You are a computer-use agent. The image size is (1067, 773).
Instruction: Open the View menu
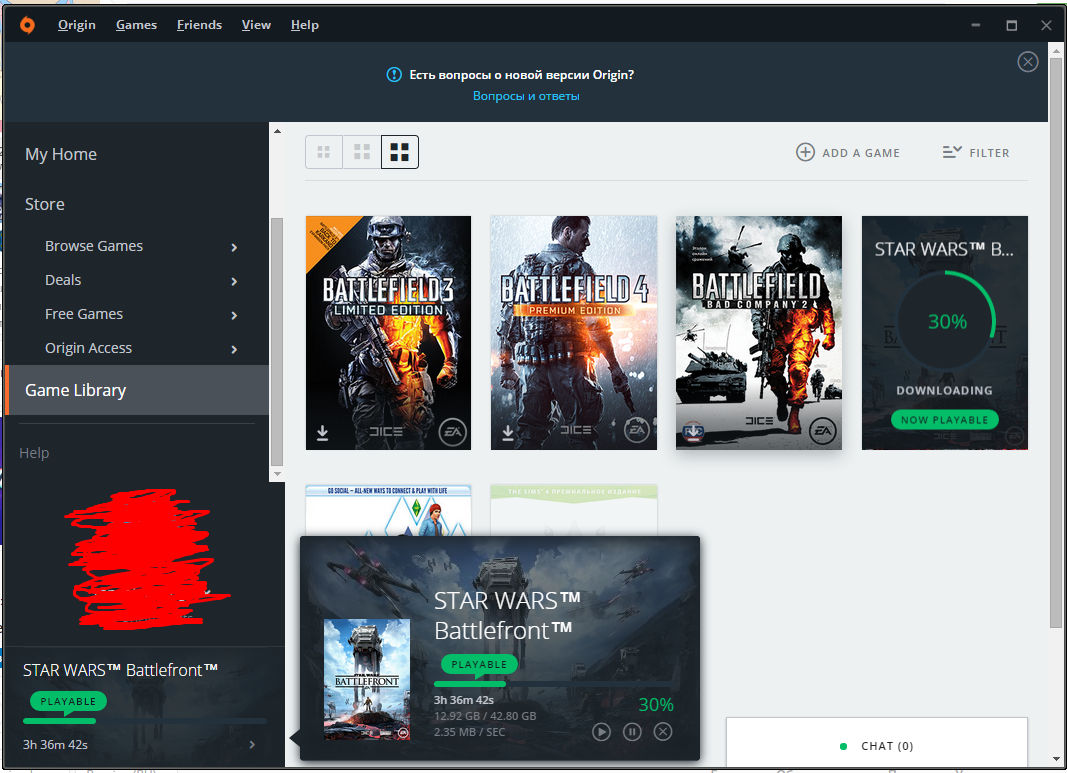pyautogui.click(x=256, y=25)
